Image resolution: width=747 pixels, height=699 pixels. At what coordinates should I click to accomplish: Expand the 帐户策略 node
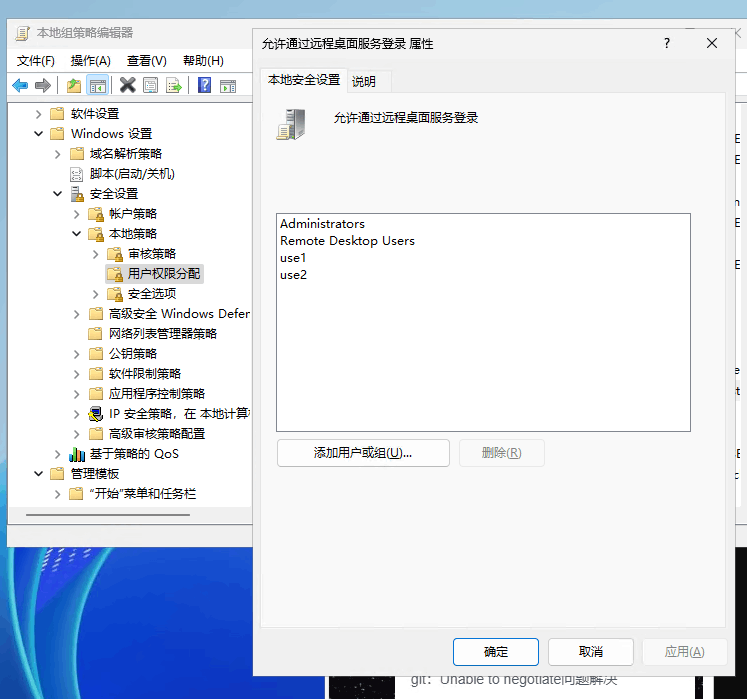coord(77,214)
